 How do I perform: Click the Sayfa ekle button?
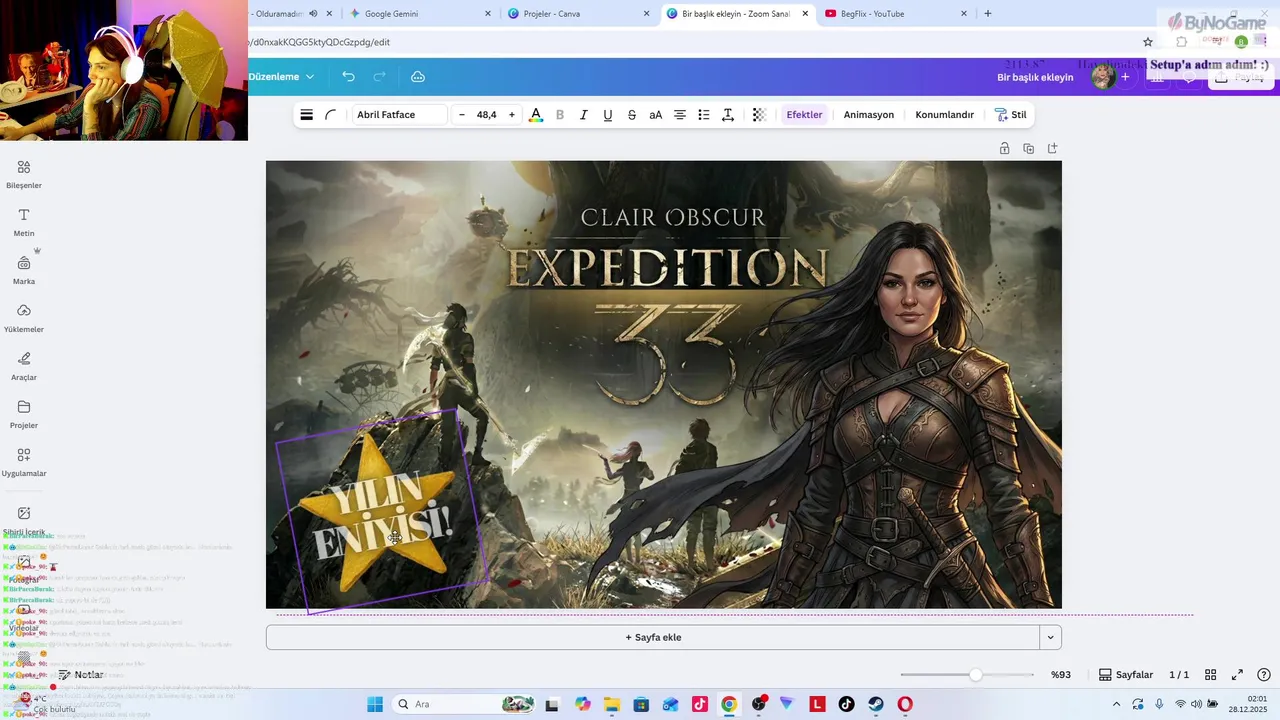point(653,637)
